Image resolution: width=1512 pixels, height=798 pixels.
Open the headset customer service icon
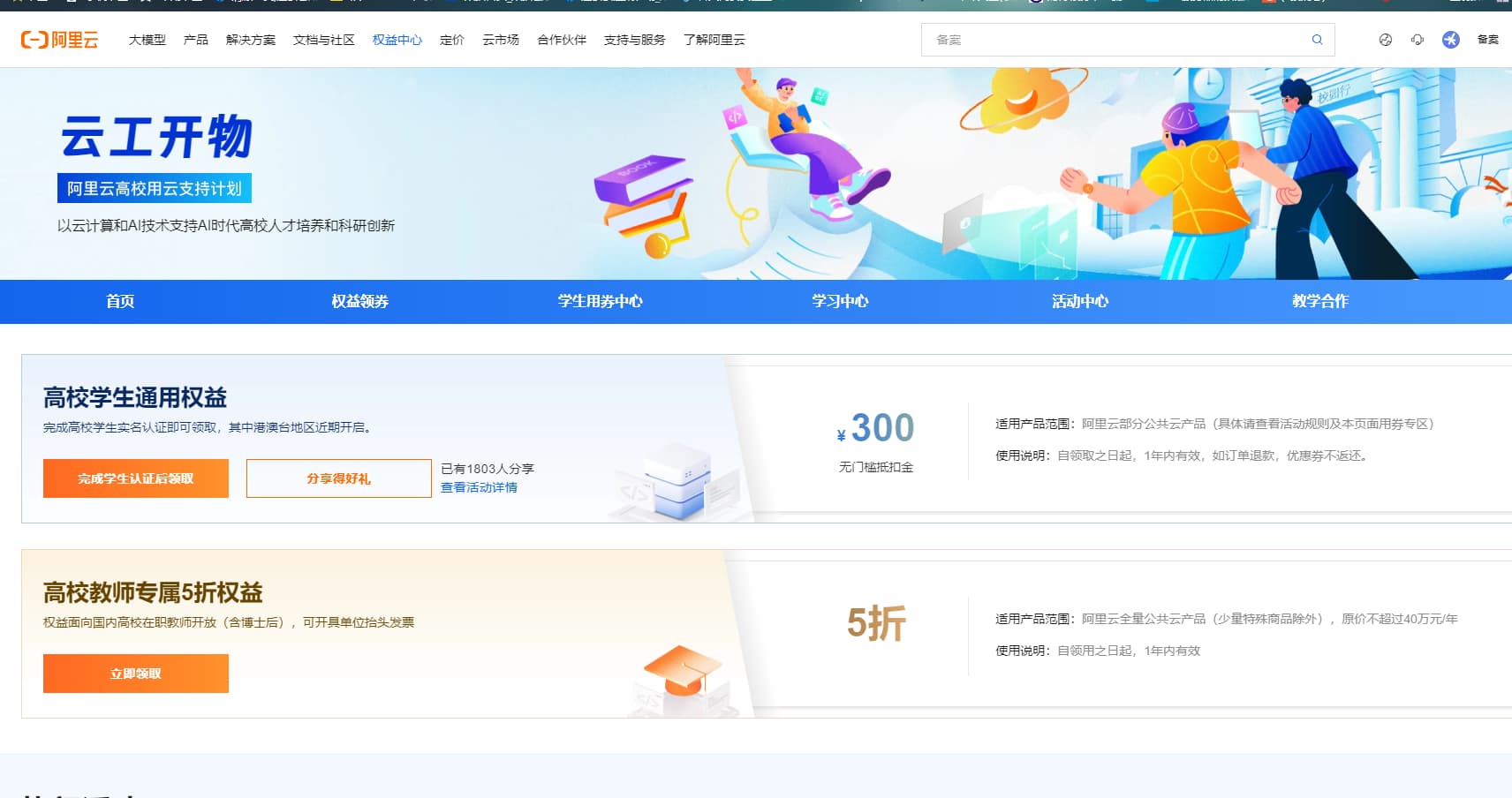(1417, 40)
